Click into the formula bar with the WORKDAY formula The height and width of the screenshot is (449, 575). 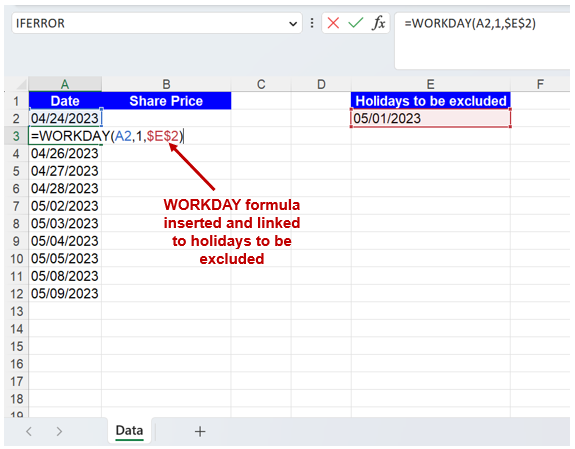pyautogui.click(x=482, y=40)
